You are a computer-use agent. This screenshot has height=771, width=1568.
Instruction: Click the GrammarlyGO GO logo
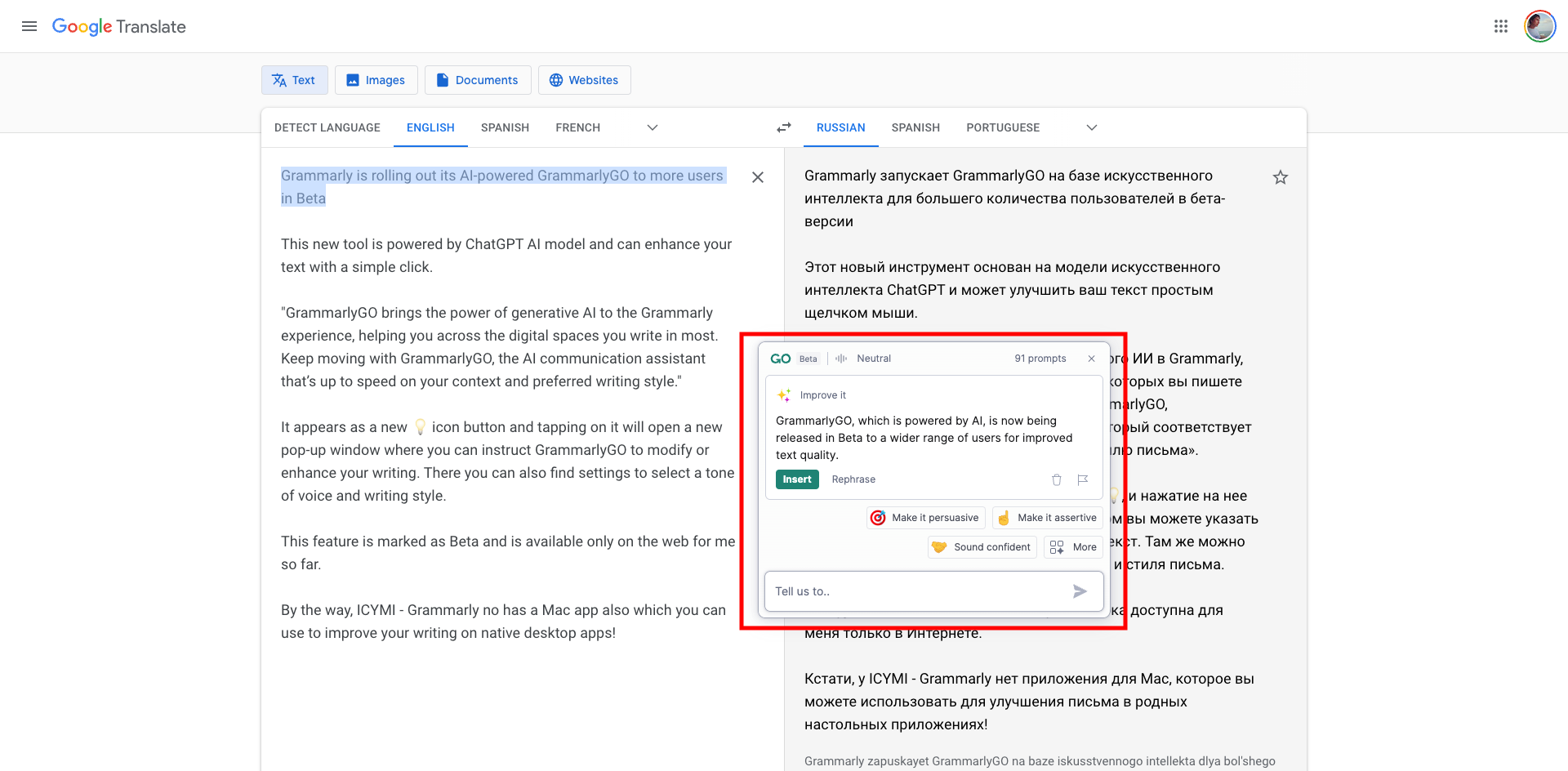click(x=781, y=359)
